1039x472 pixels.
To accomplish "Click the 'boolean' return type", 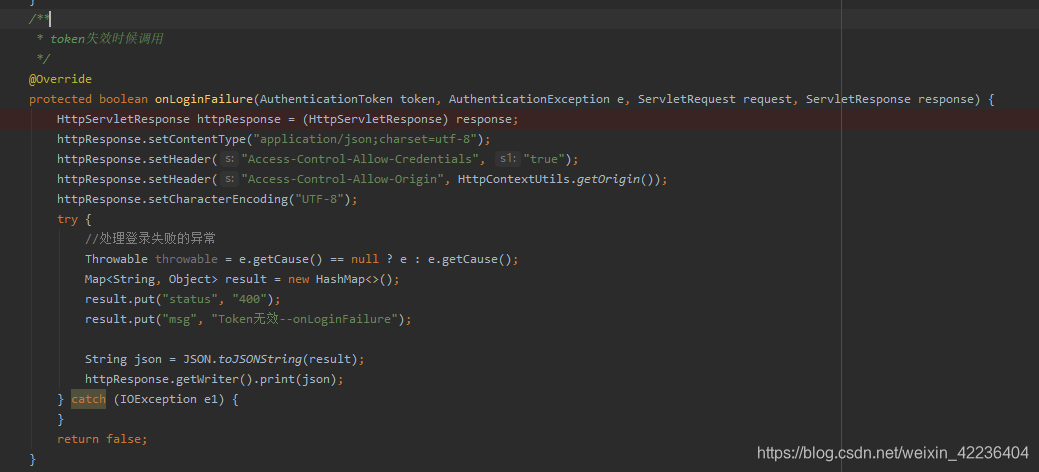I will pyautogui.click(x=123, y=99).
